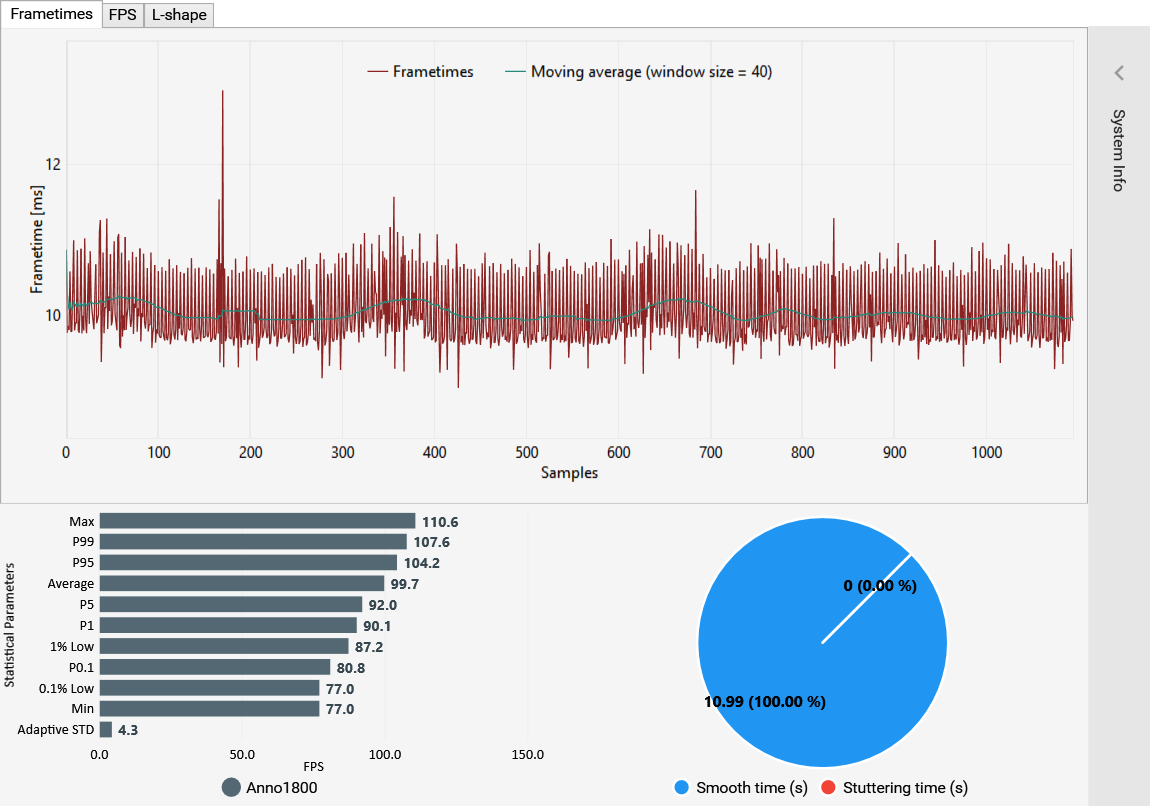Click the P95 bar showing 104.2
Screen dimensions: 1150x806
tap(249, 563)
